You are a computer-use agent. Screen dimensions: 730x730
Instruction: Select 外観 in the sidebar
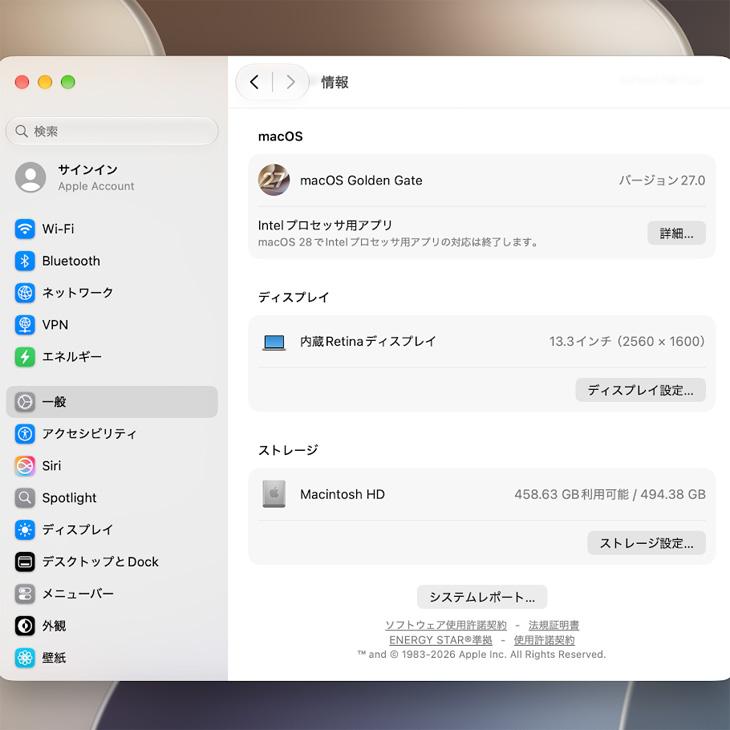[112, 626]
